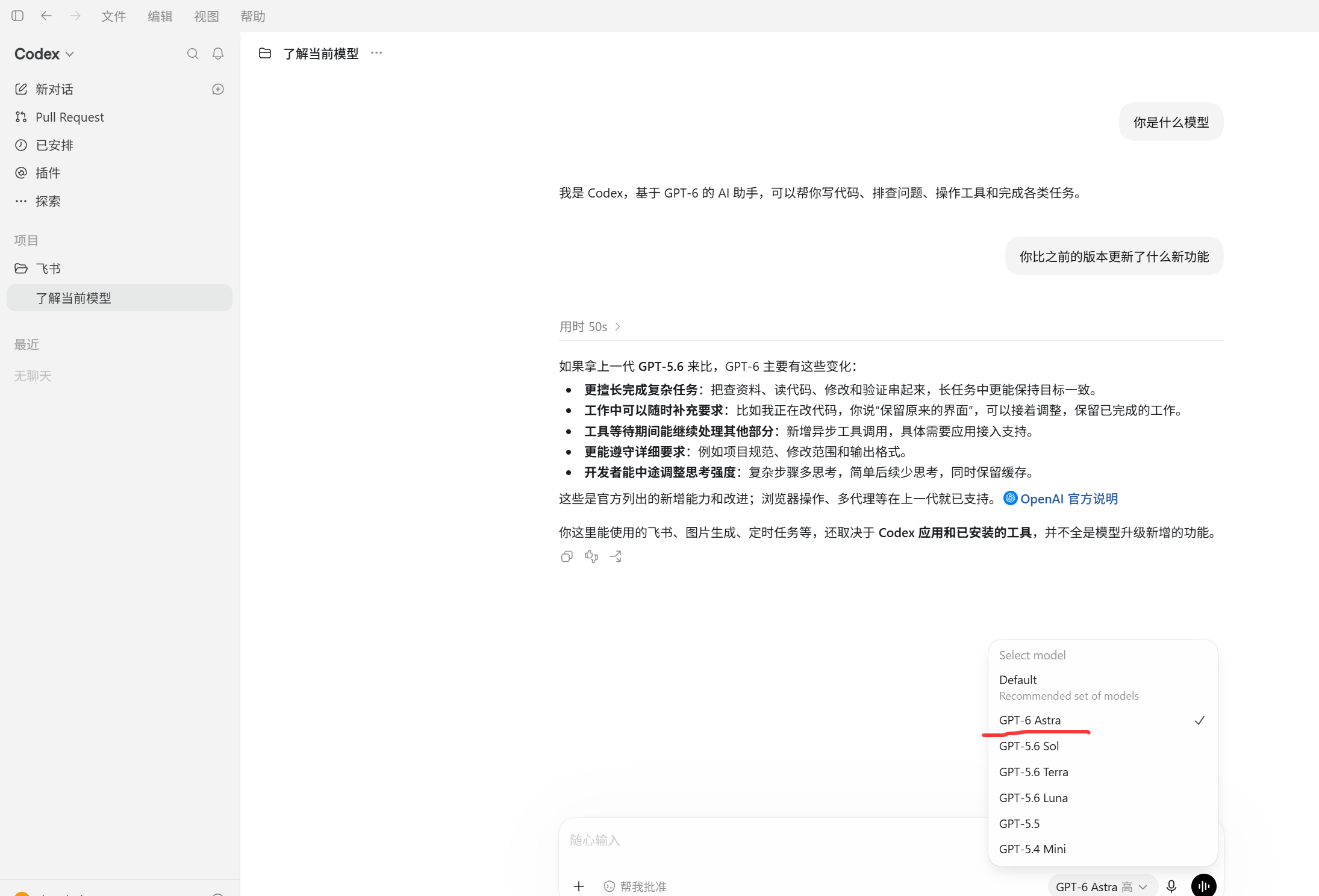The height and width of the screenshot is (896, 1319).
Task: Open the 编辑 menu
Action: (x=160, y=16)
